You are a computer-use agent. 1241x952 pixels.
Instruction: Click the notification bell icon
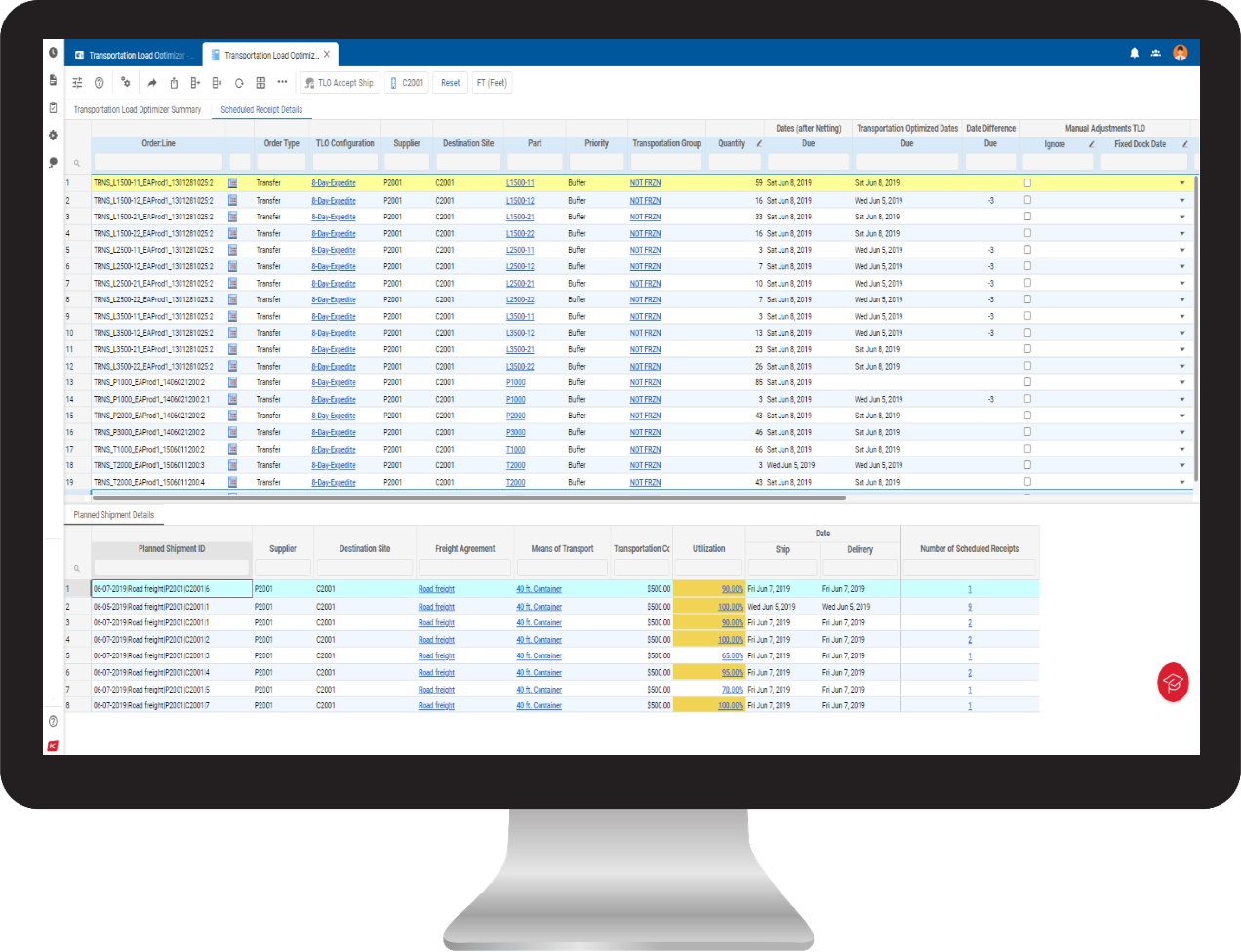coord(1134,53)
